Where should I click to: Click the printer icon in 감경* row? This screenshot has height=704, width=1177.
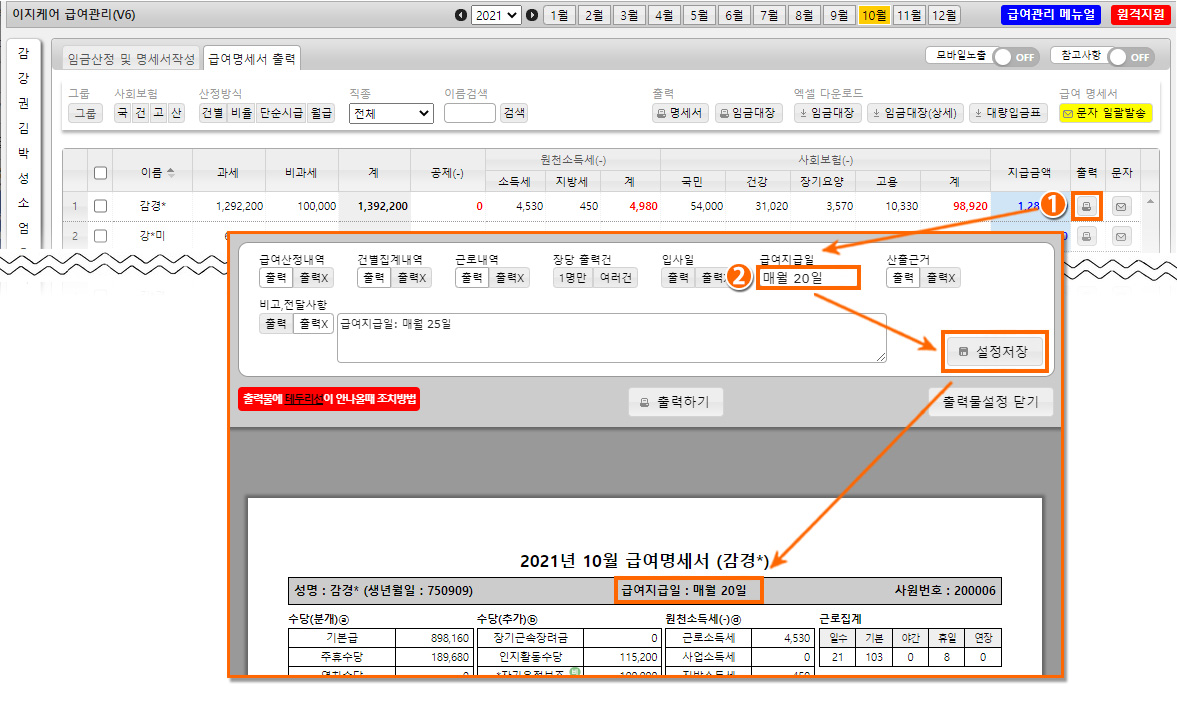[1088, 207]
